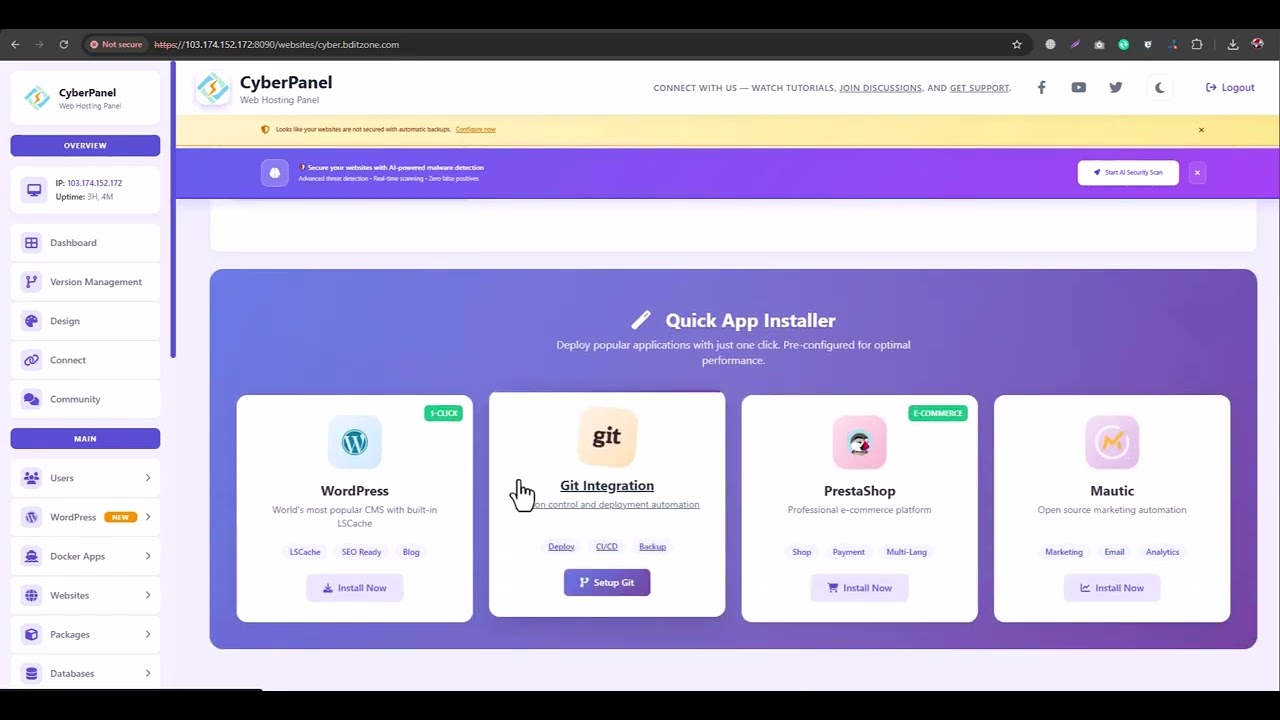Reload the page with the refresh icon

[64, 44]
